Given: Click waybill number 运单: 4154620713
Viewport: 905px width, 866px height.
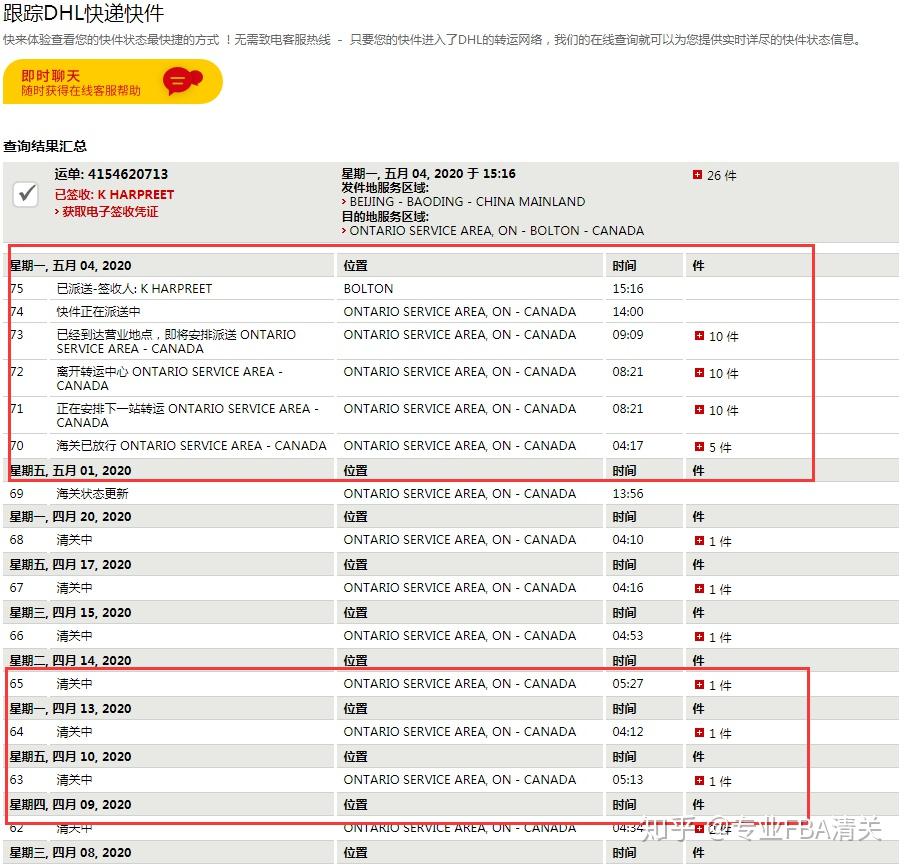Looking at the screenshot, I should tap(111, 174).
